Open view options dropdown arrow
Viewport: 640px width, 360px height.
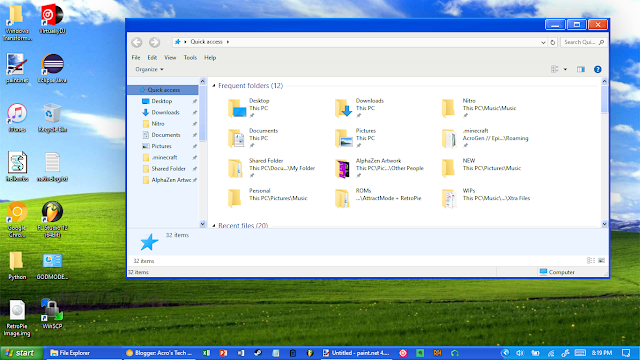tap(565, 69)
